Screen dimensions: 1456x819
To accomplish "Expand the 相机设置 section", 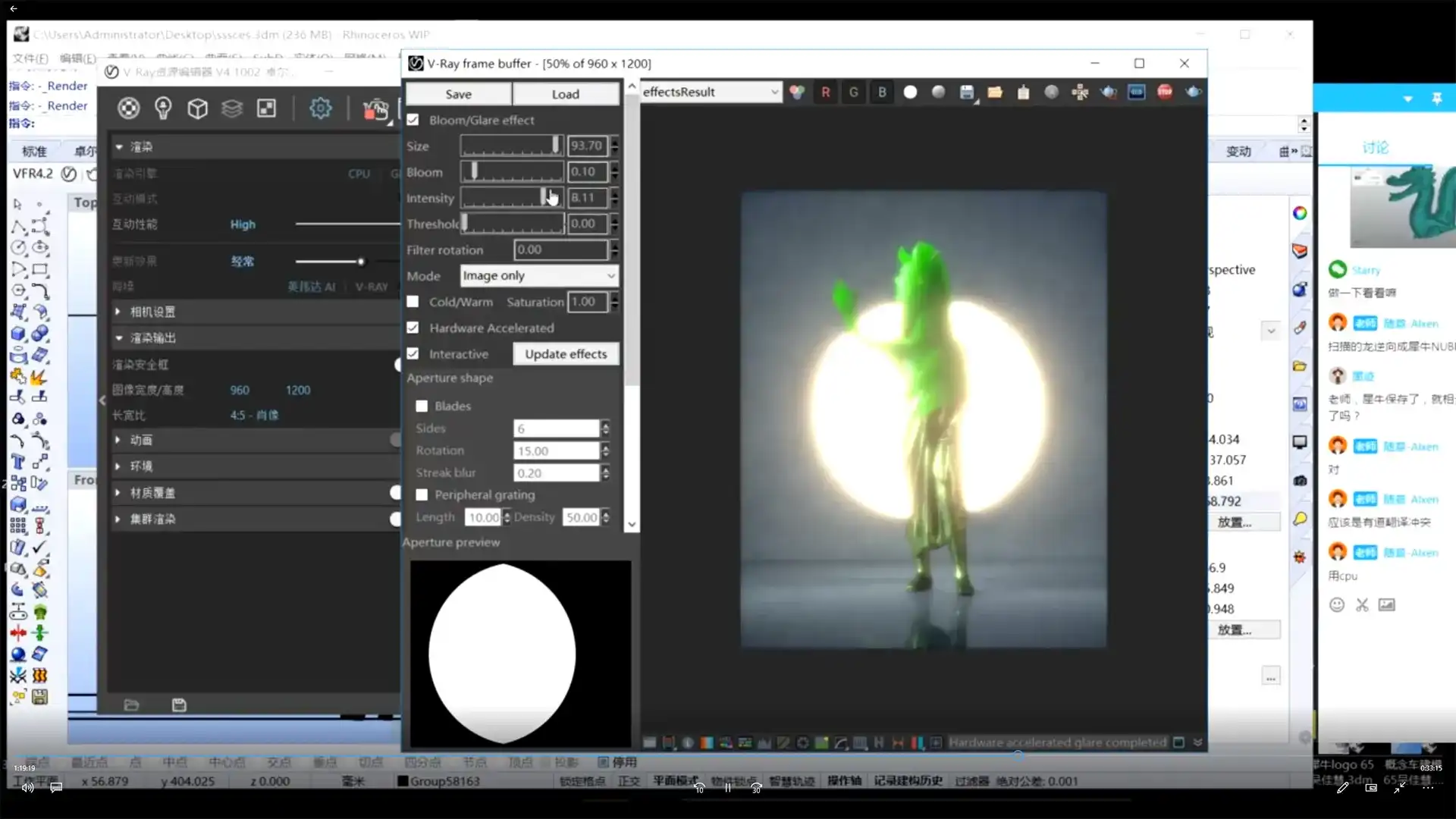I will [x=152, y=312].
